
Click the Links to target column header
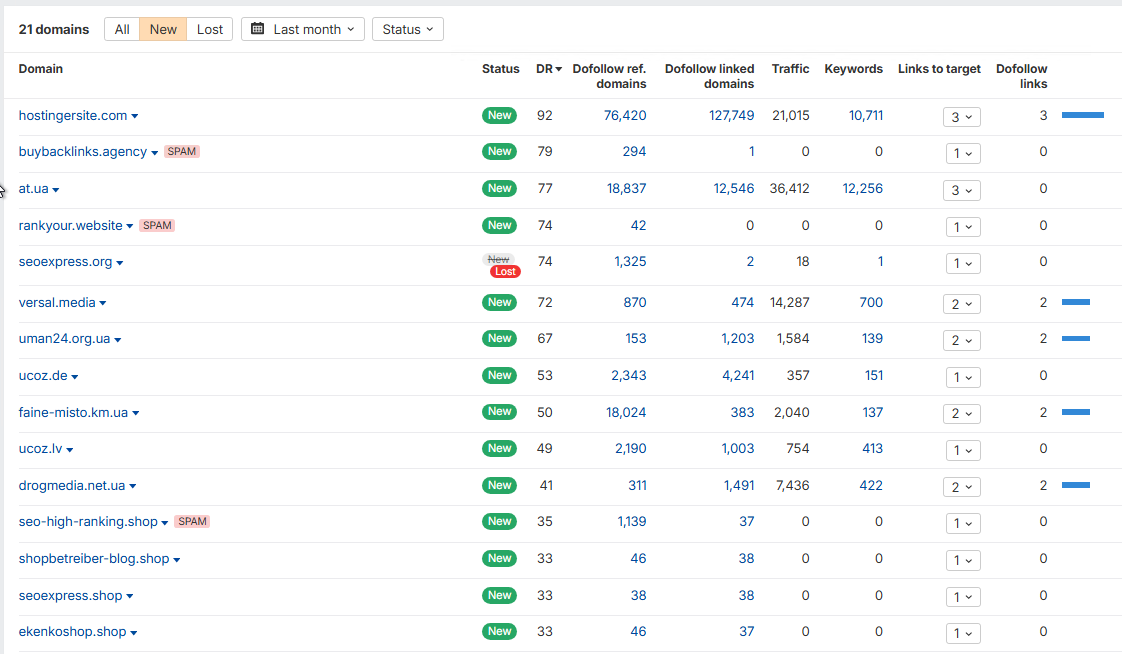(x=939, y=69)
